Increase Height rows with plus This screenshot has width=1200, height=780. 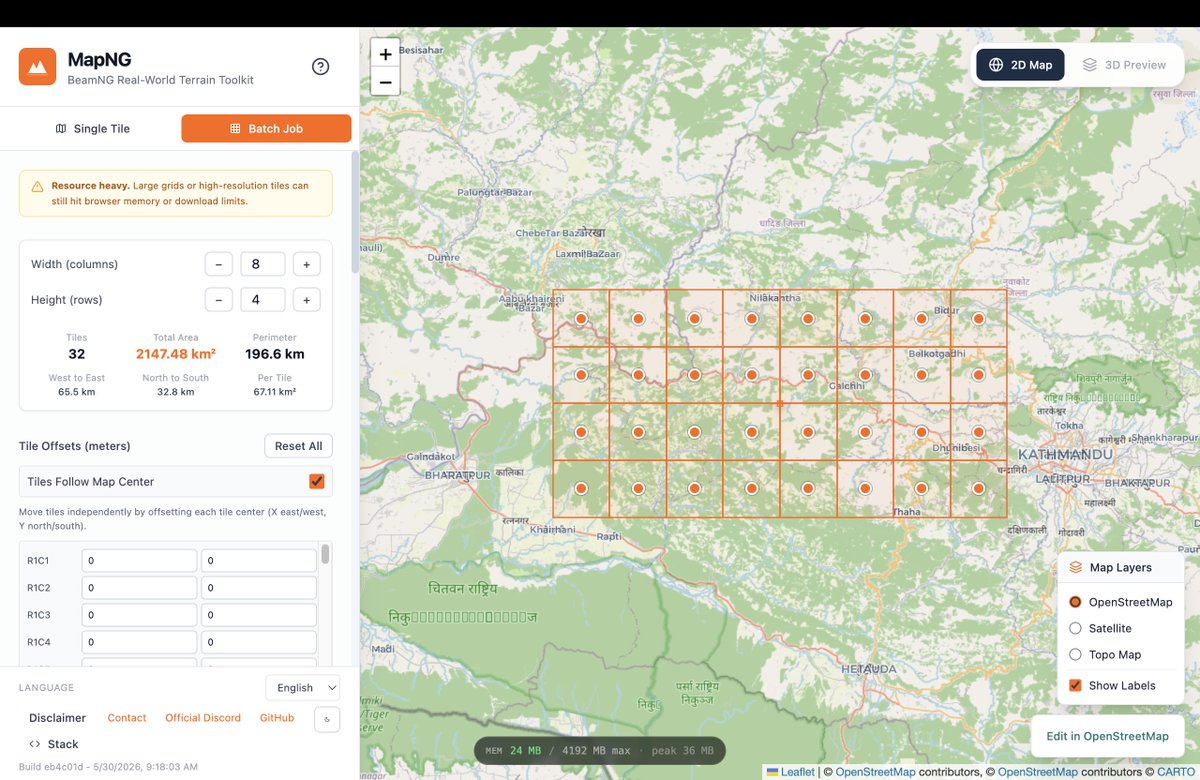306,299
